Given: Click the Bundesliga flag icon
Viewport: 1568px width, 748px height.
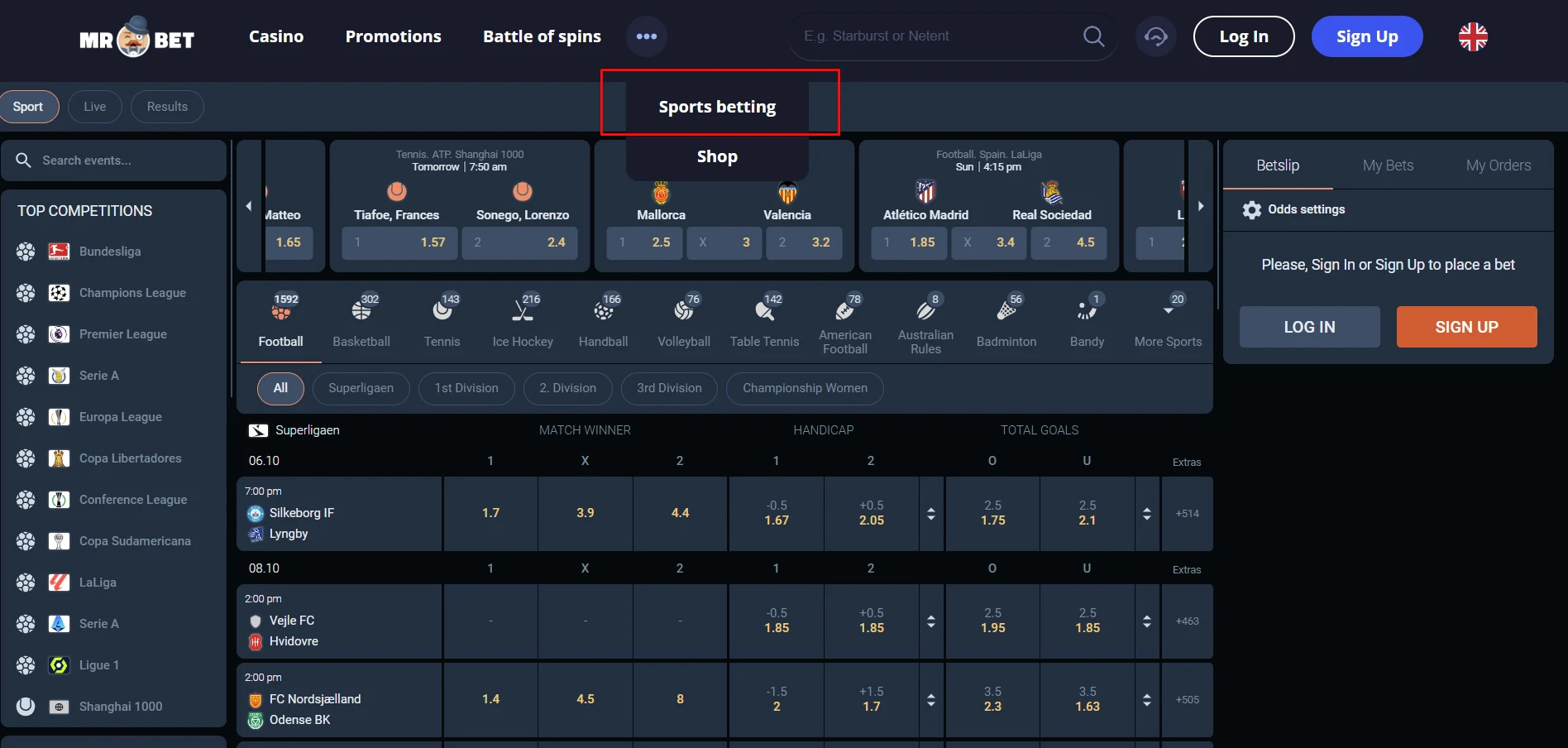Looking at the screenshot, I should [59, 252].
